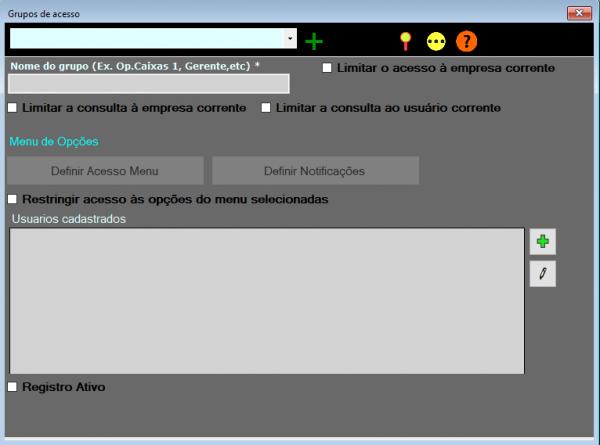Click the Menu de Opções heading
600x445 pixels.
point(53,142)
